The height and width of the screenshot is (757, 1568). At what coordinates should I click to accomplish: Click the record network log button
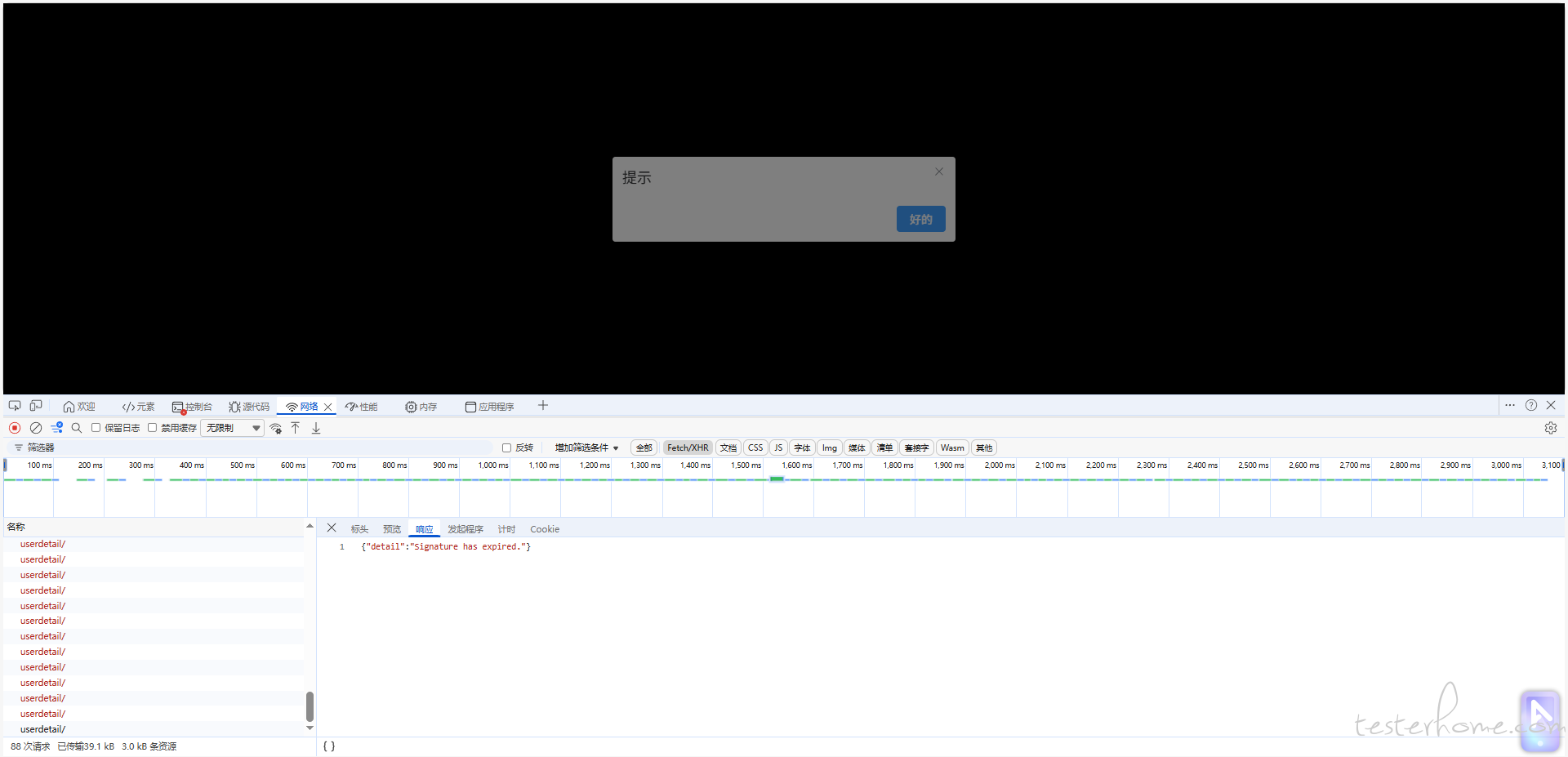[15, 428]
